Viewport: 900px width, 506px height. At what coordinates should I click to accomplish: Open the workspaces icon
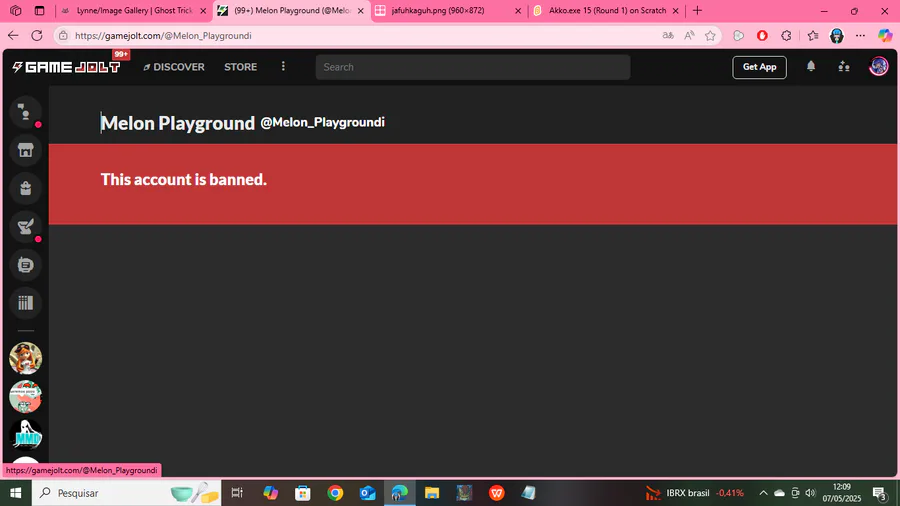point(15,10)
